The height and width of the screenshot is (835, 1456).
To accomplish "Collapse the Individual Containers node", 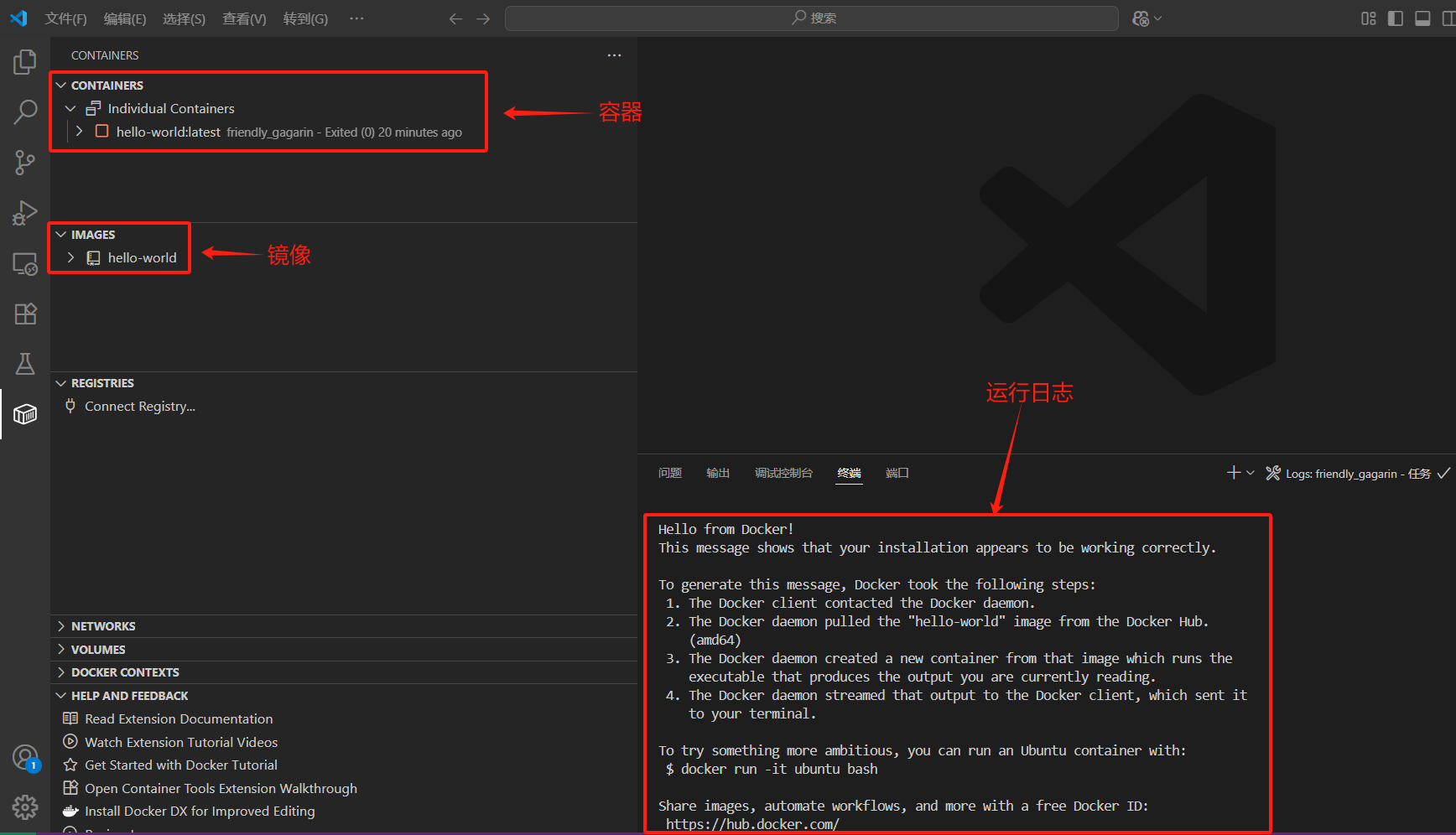I will pos(70,108).
